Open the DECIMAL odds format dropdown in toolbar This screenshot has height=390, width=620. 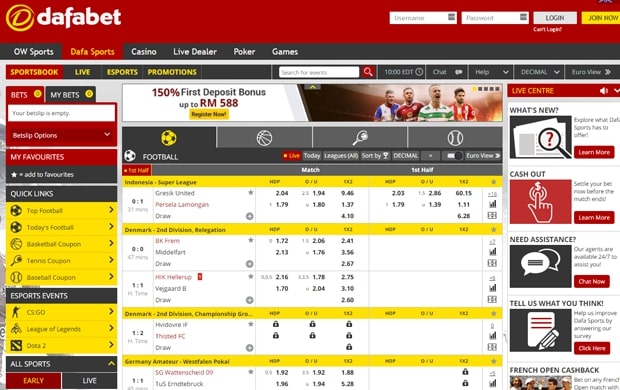[x=540, y=72]
